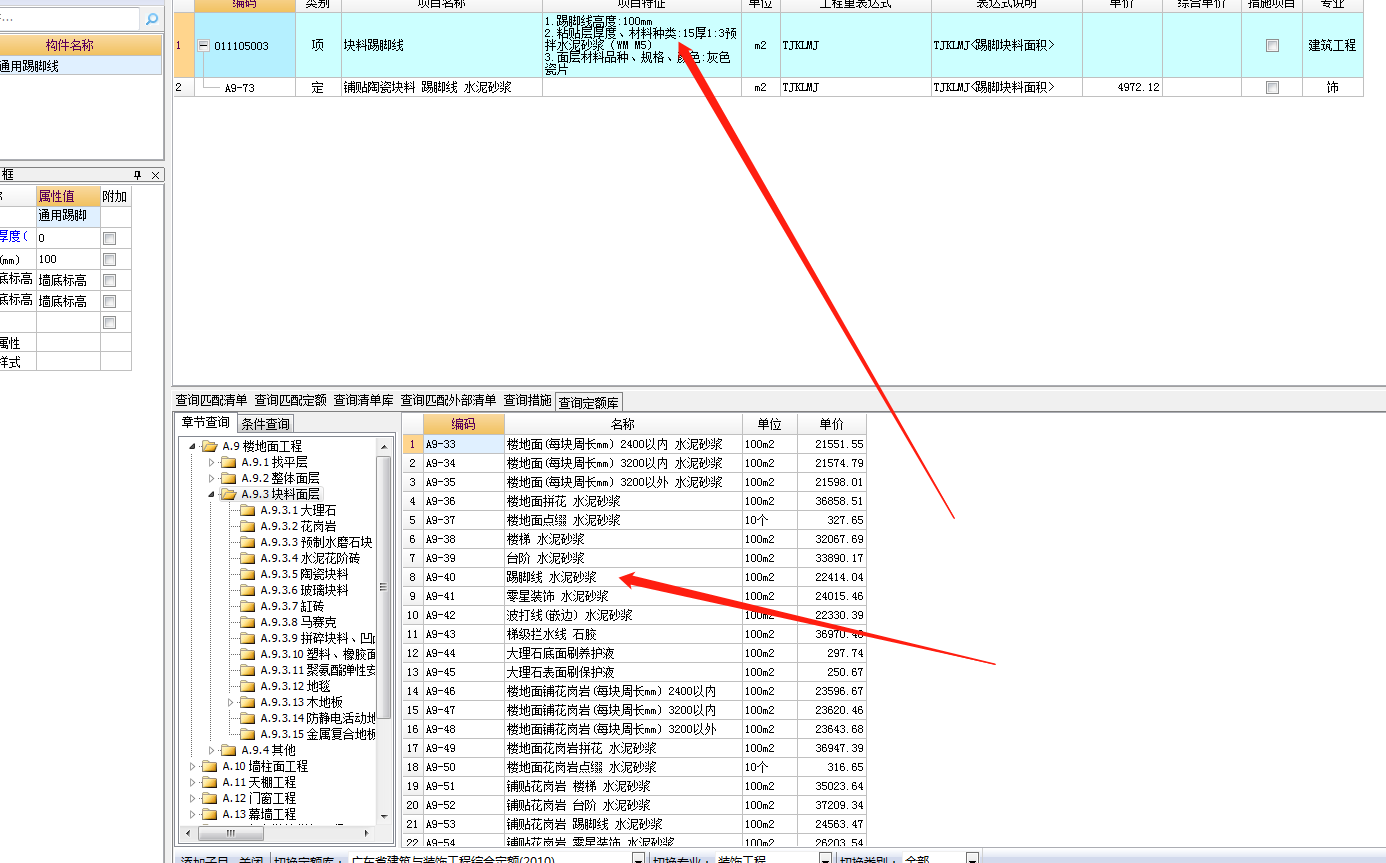1386x863 pixels.
Task: Collapse A.9 楼地面工程 tree arrow
Action: click(192, 446)
